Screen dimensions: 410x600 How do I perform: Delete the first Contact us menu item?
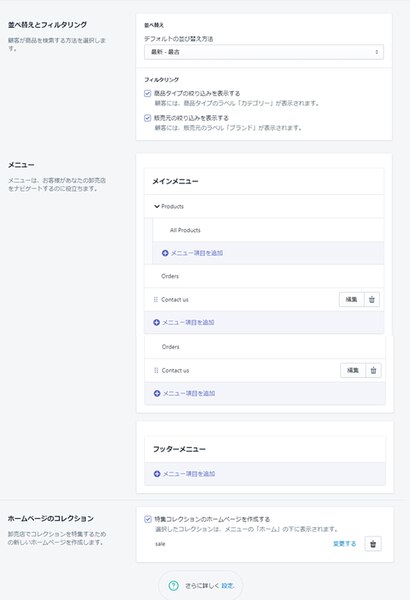tap(371, 300)
